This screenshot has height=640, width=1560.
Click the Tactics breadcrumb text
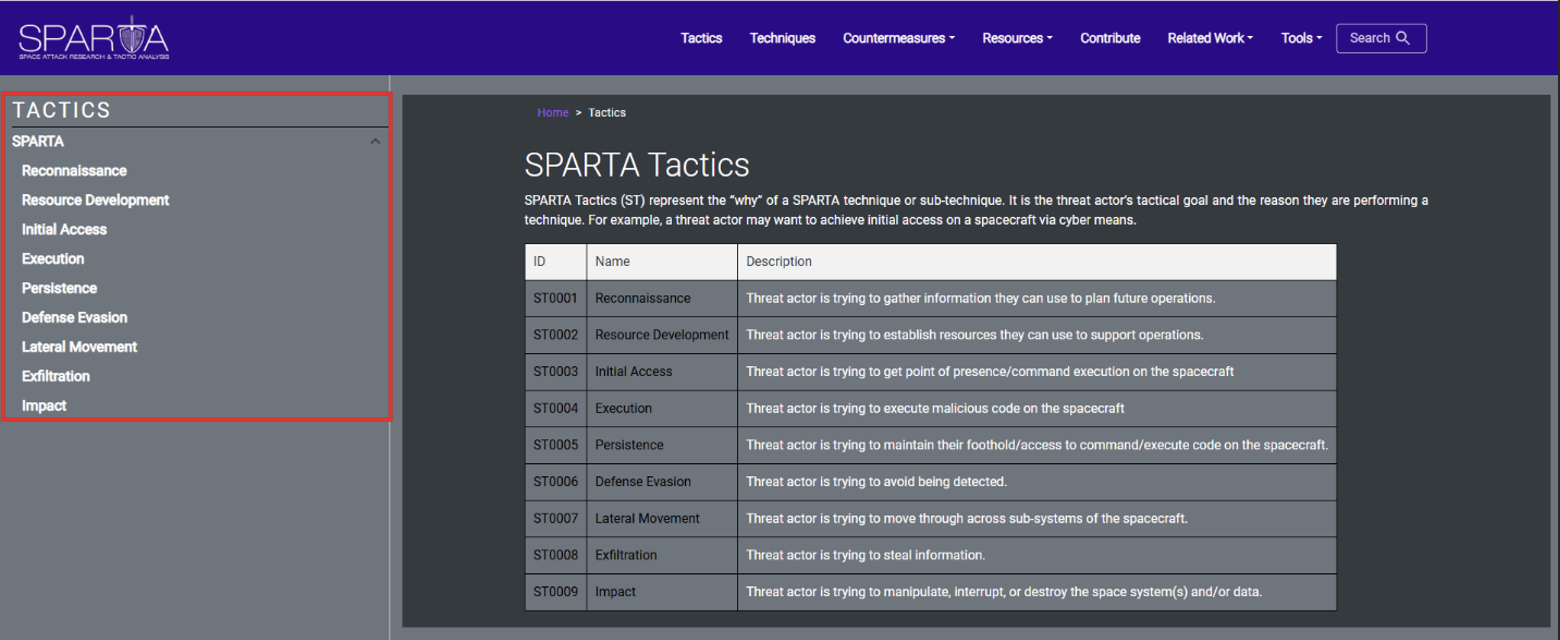click(x=607, y=113)
